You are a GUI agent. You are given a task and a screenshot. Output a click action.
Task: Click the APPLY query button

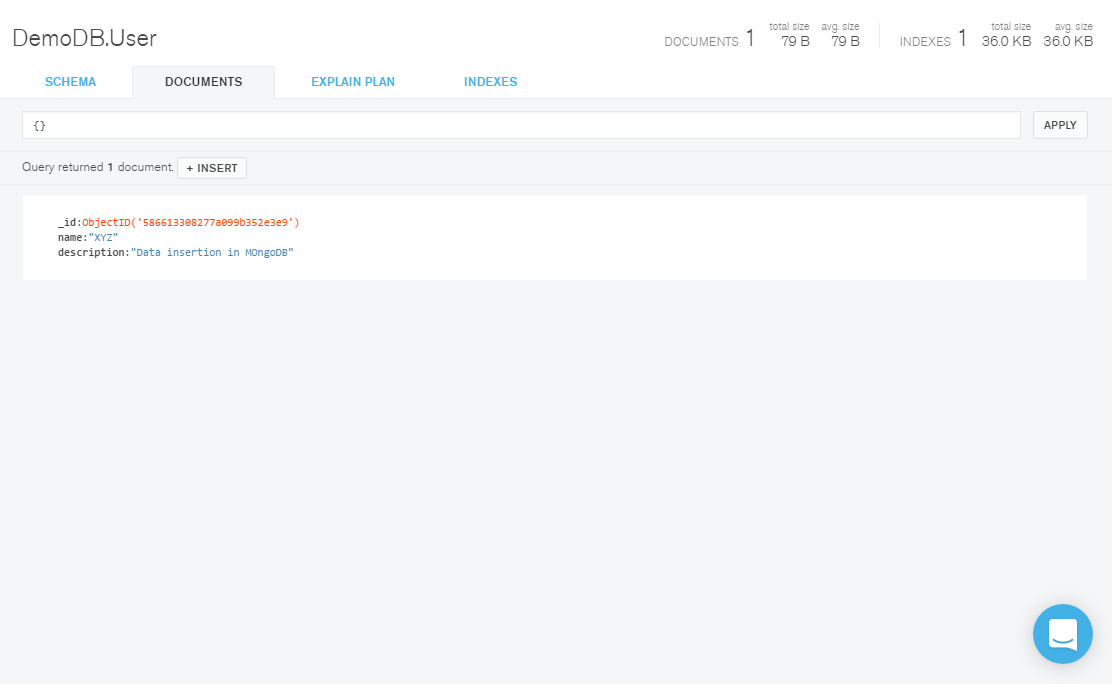1060,125
